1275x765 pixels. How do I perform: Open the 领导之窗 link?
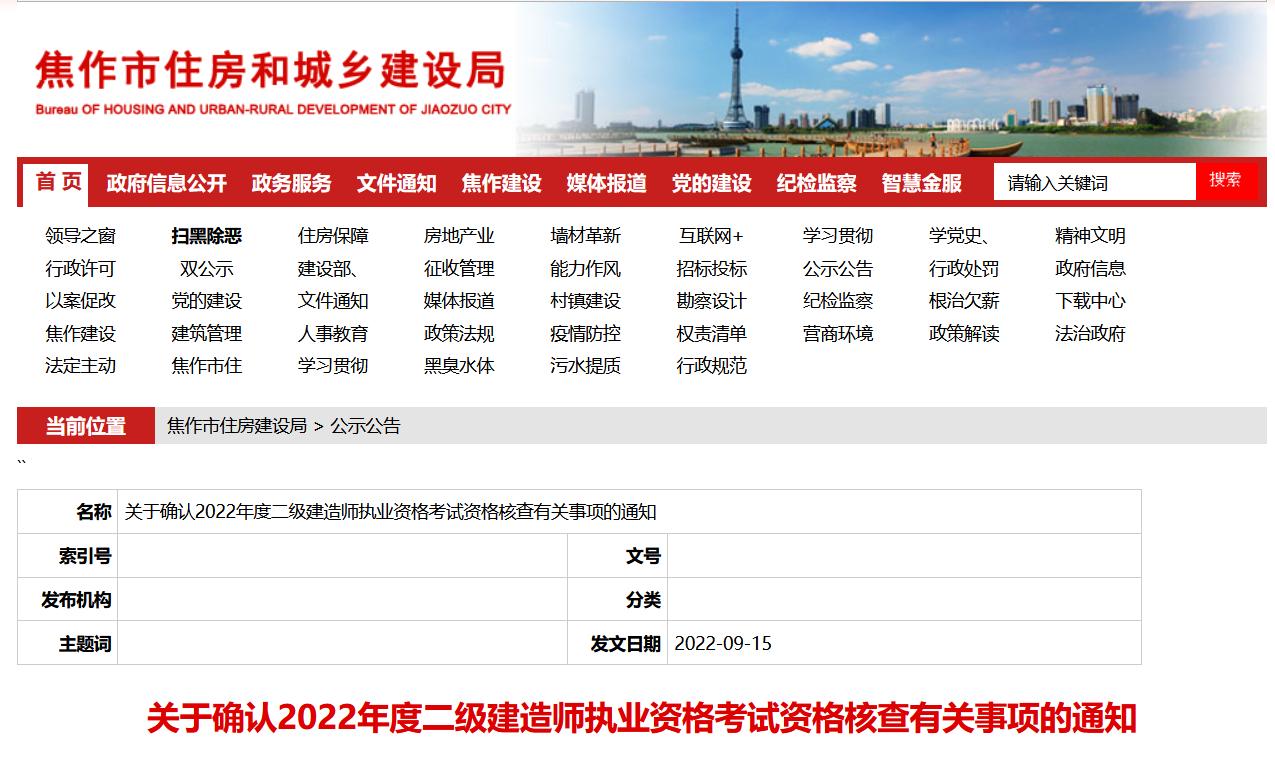[x=81, y=236]
